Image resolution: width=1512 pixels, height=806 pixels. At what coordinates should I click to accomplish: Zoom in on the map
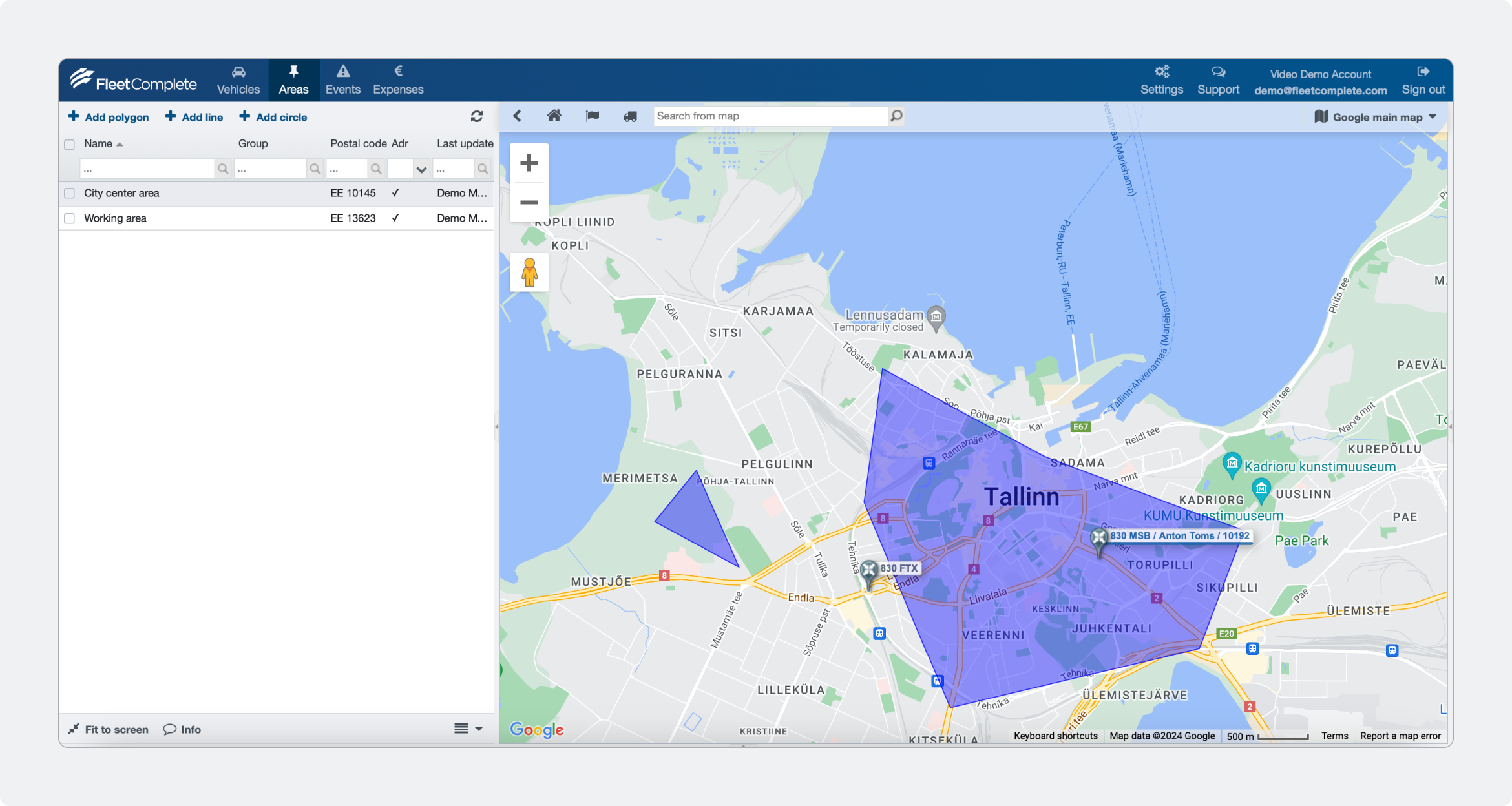point(529,163)
